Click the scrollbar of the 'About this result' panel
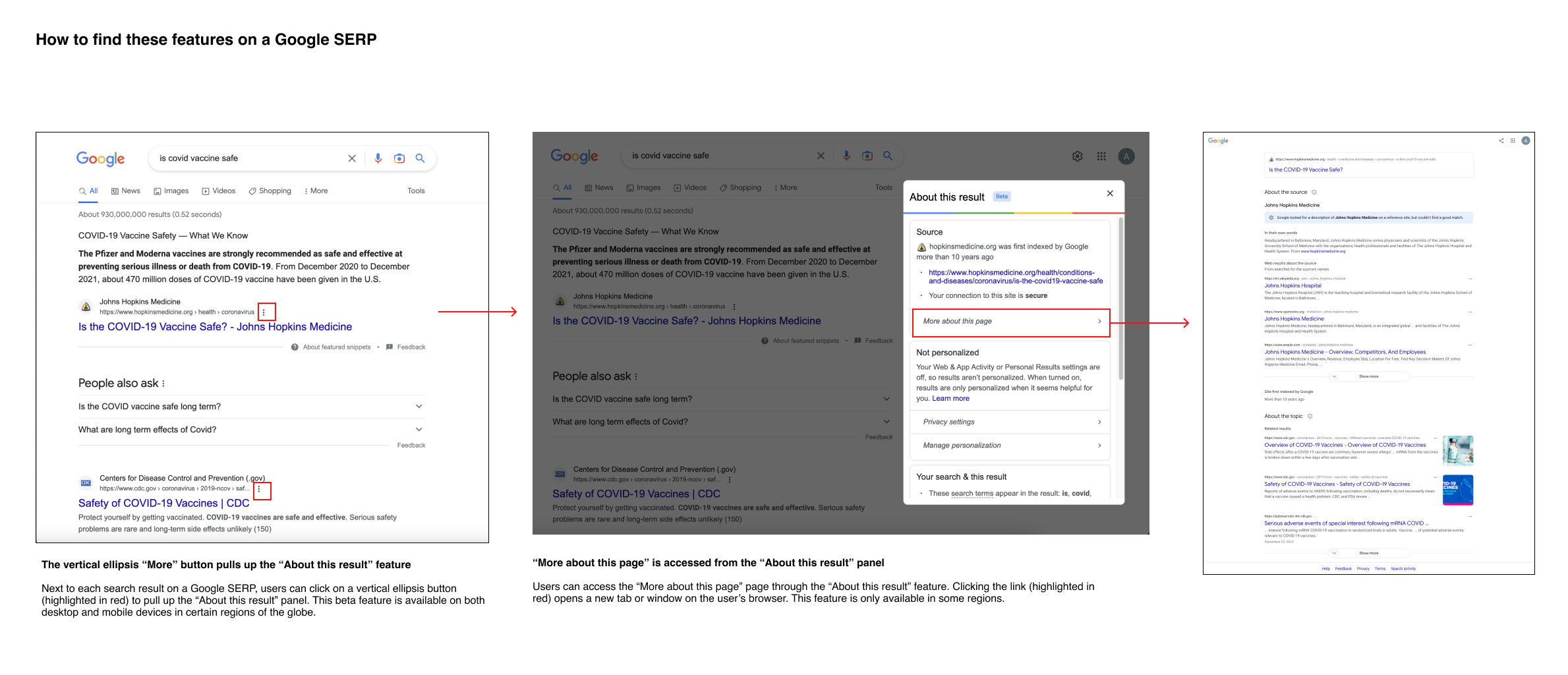This screenshot has width=1568, height=675. click(x=1120, y=299)
